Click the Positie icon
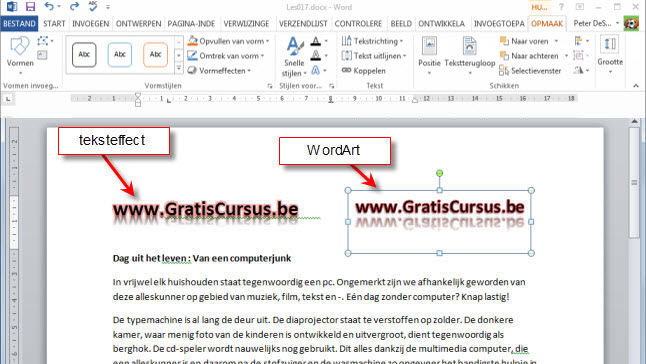This screenshot has height=364, width=646. pos(429,56)
